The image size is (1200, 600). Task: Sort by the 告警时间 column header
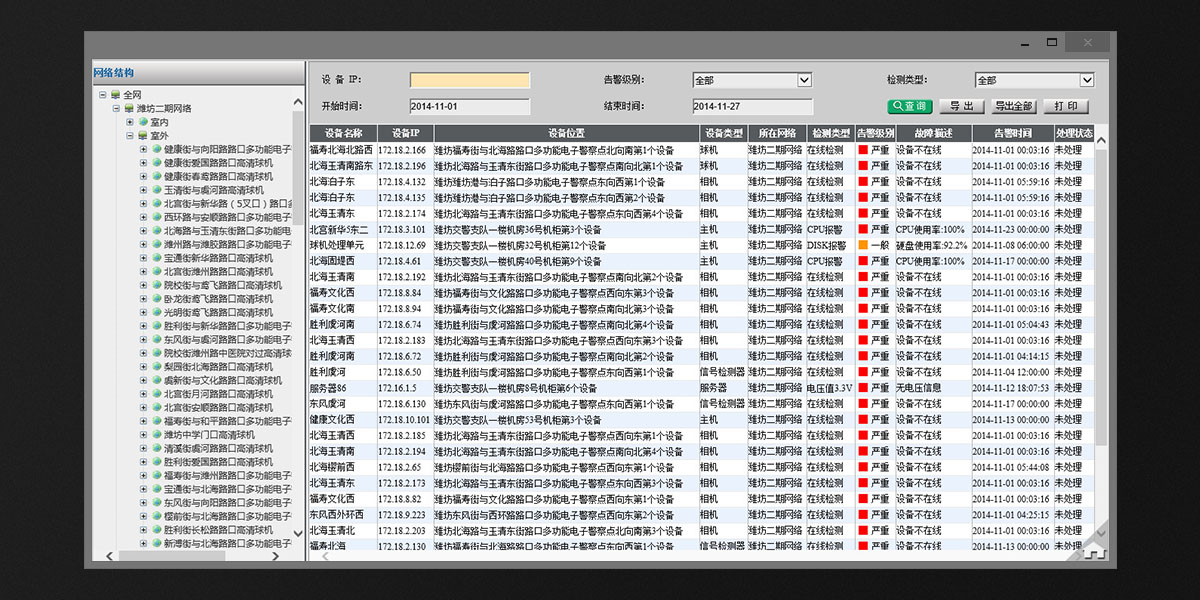(x=1012, y=133)
